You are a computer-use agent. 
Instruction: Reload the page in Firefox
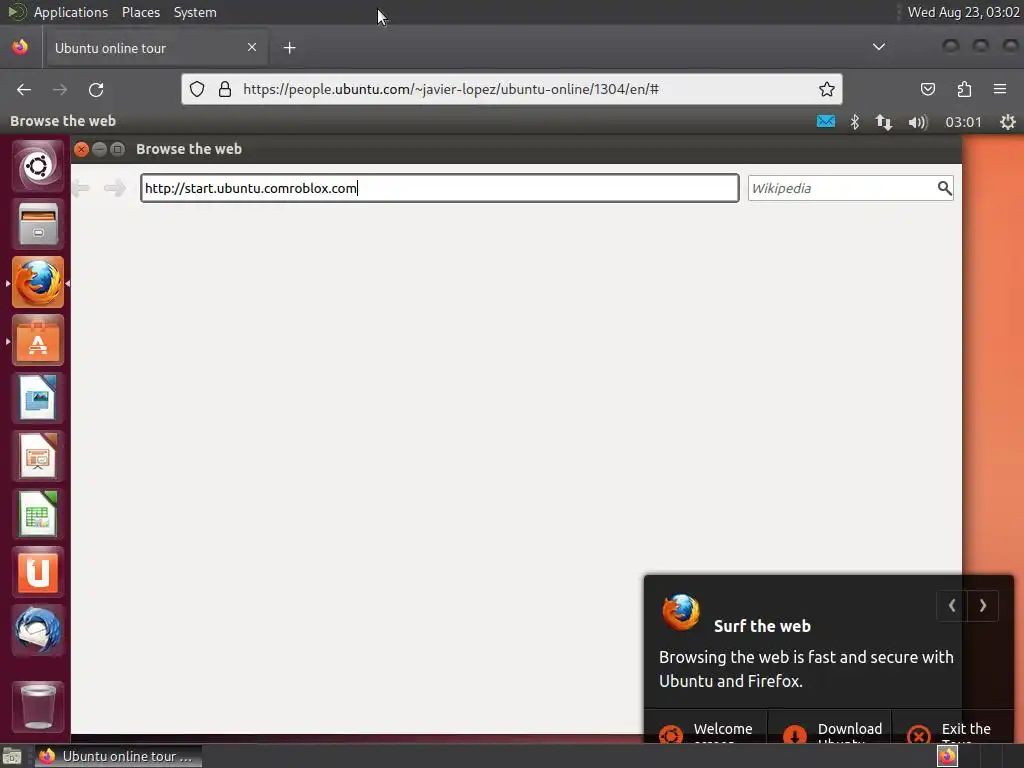click(x=96, y=89)
